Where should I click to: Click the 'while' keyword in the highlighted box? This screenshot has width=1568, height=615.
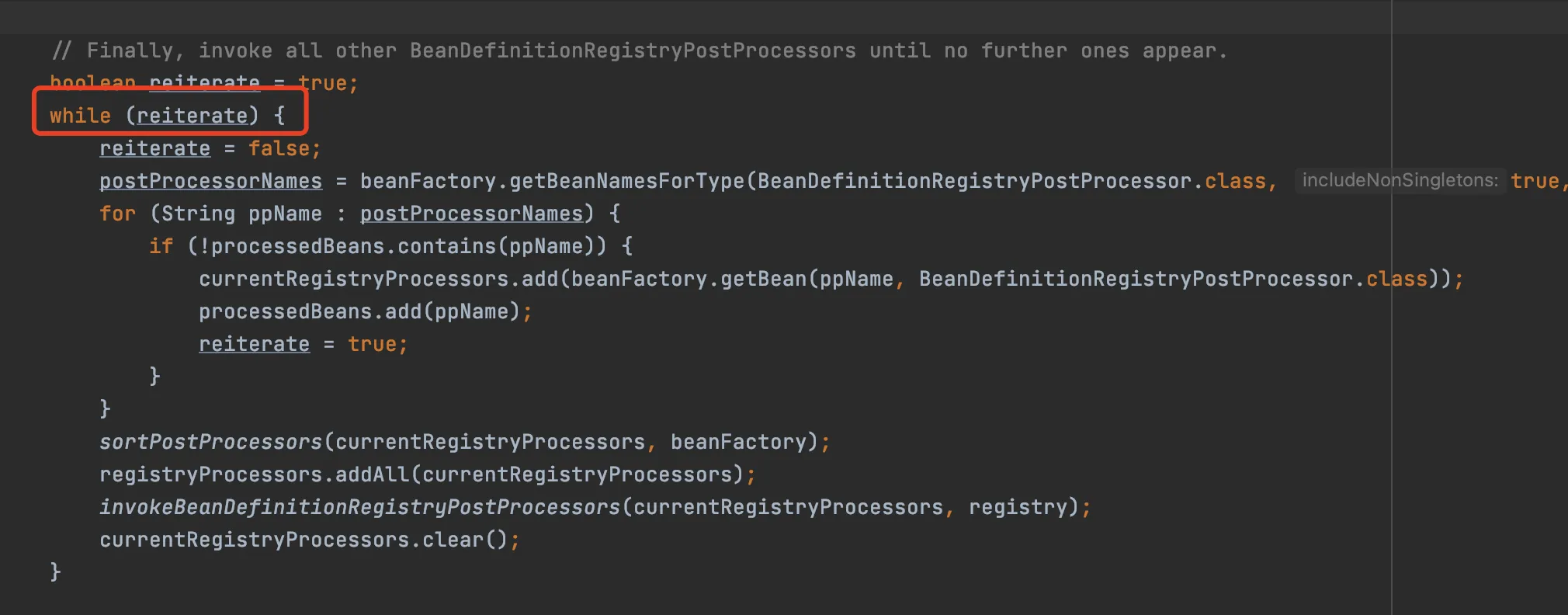coord(80,116)
